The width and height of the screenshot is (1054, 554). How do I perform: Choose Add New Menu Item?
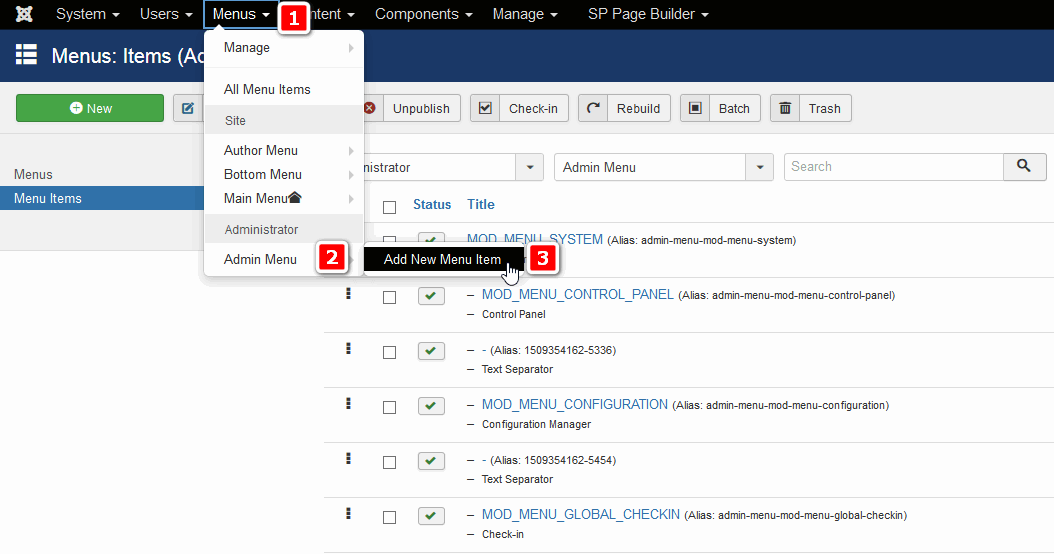pyautogui.click(x=442, y=259)
